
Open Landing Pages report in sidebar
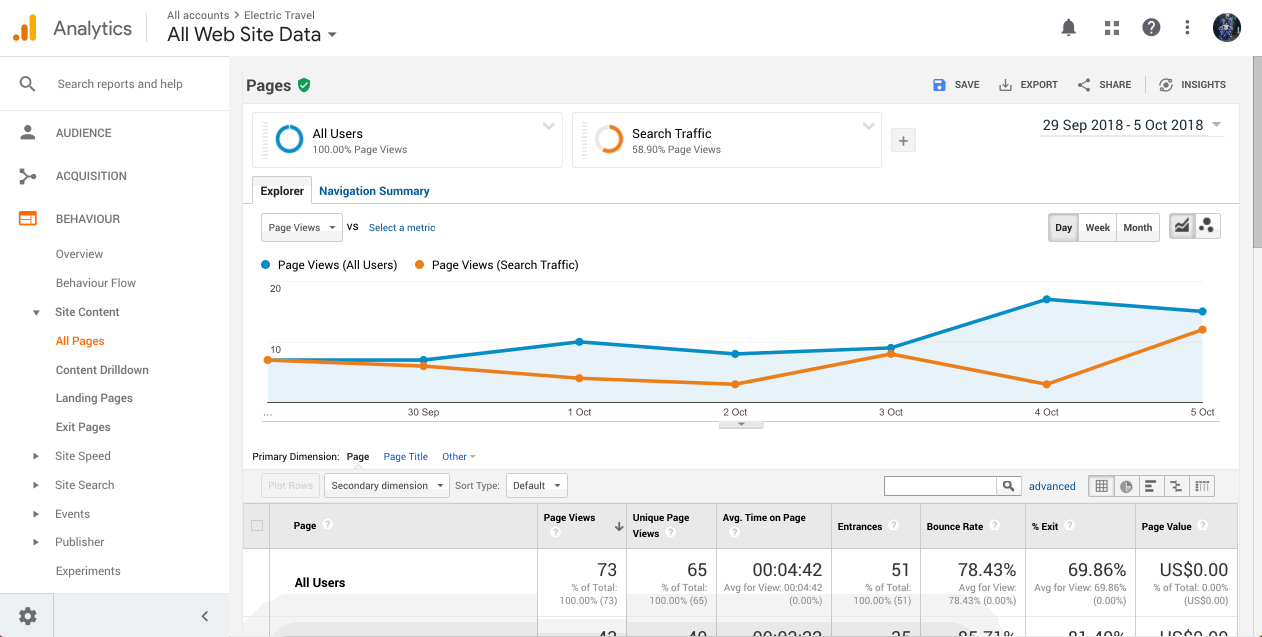point(94,398)
